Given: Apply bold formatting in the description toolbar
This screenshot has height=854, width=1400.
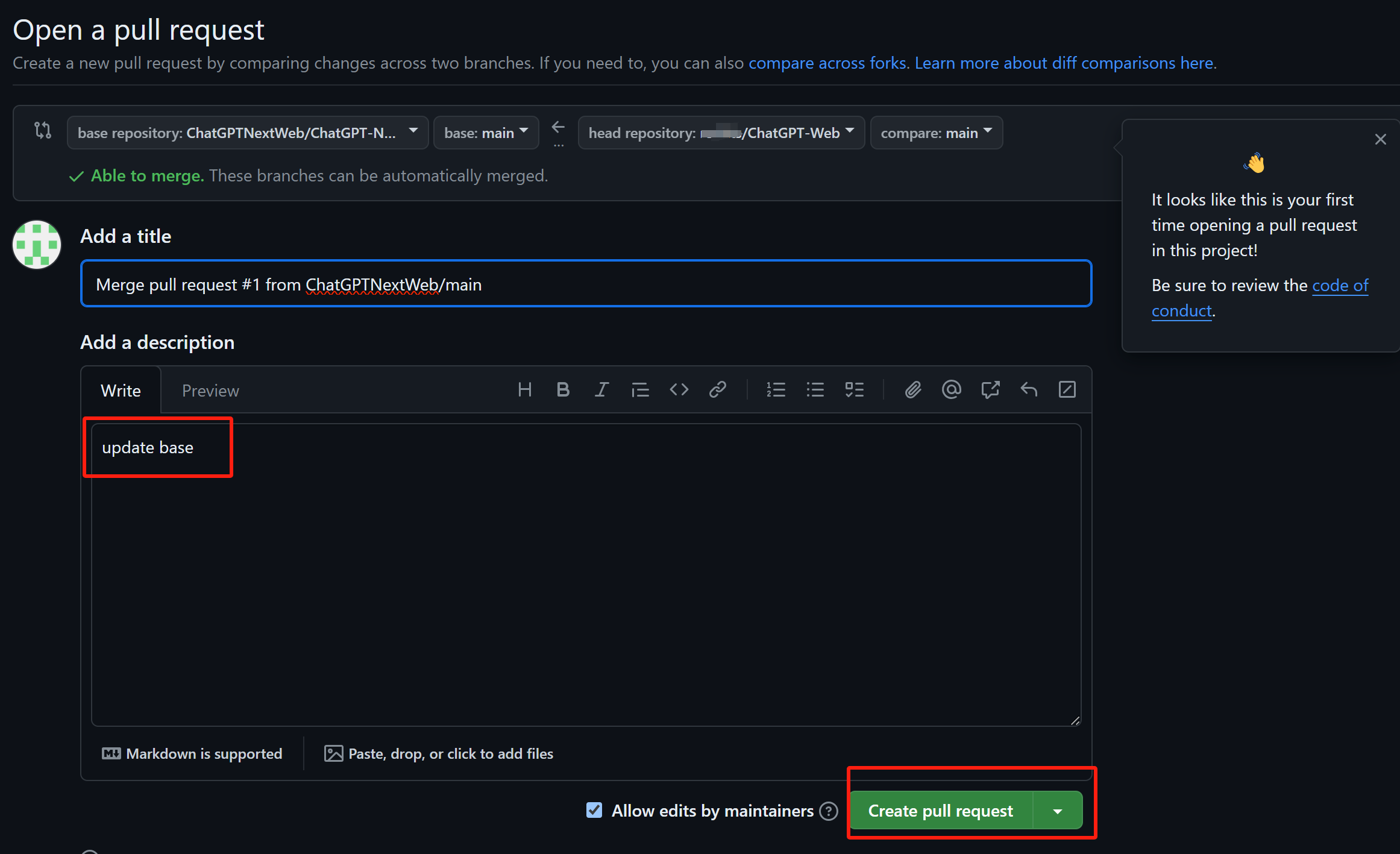Looking at the screenshot, I should 563,390.
